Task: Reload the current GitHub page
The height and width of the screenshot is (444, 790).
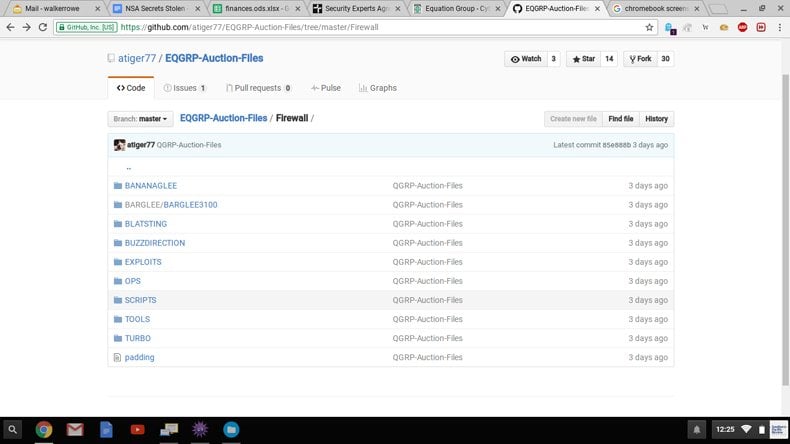Action: click(x=43, y=27)
